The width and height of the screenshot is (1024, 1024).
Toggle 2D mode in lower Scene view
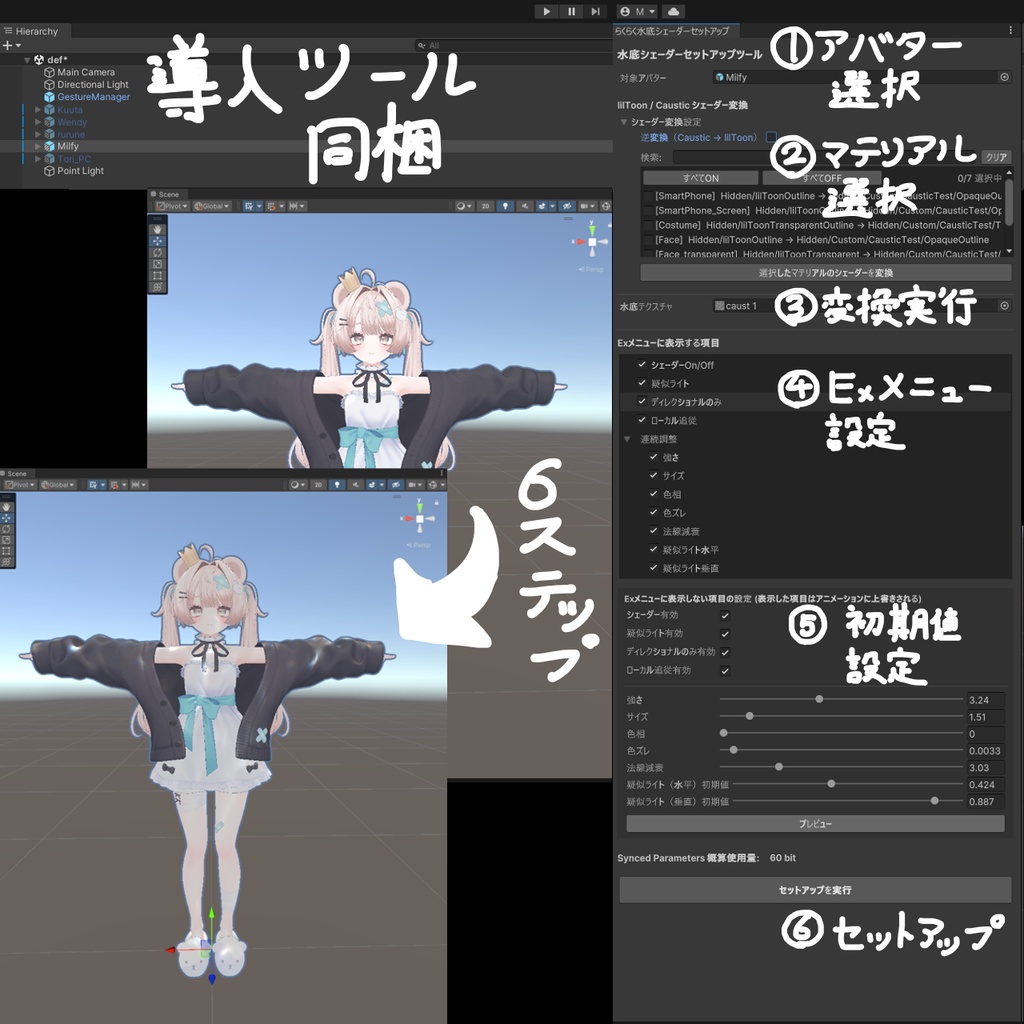[317, 485]
